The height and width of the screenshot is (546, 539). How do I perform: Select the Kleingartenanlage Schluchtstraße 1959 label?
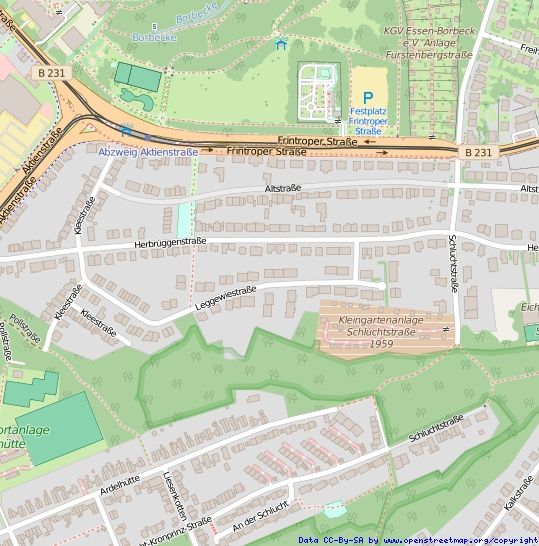pos(381,332)
